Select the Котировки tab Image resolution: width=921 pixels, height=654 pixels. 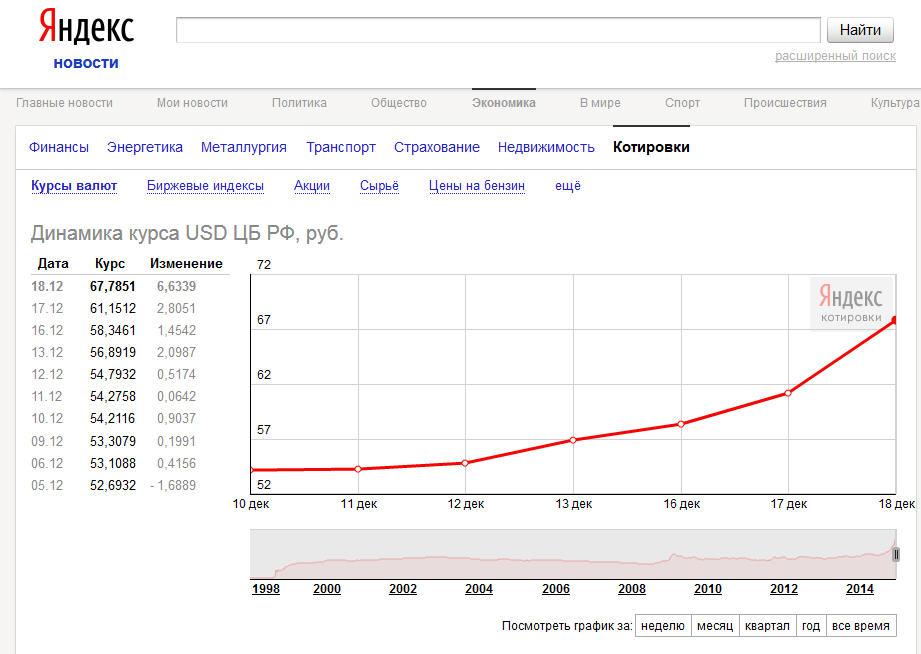click(651, 147)
